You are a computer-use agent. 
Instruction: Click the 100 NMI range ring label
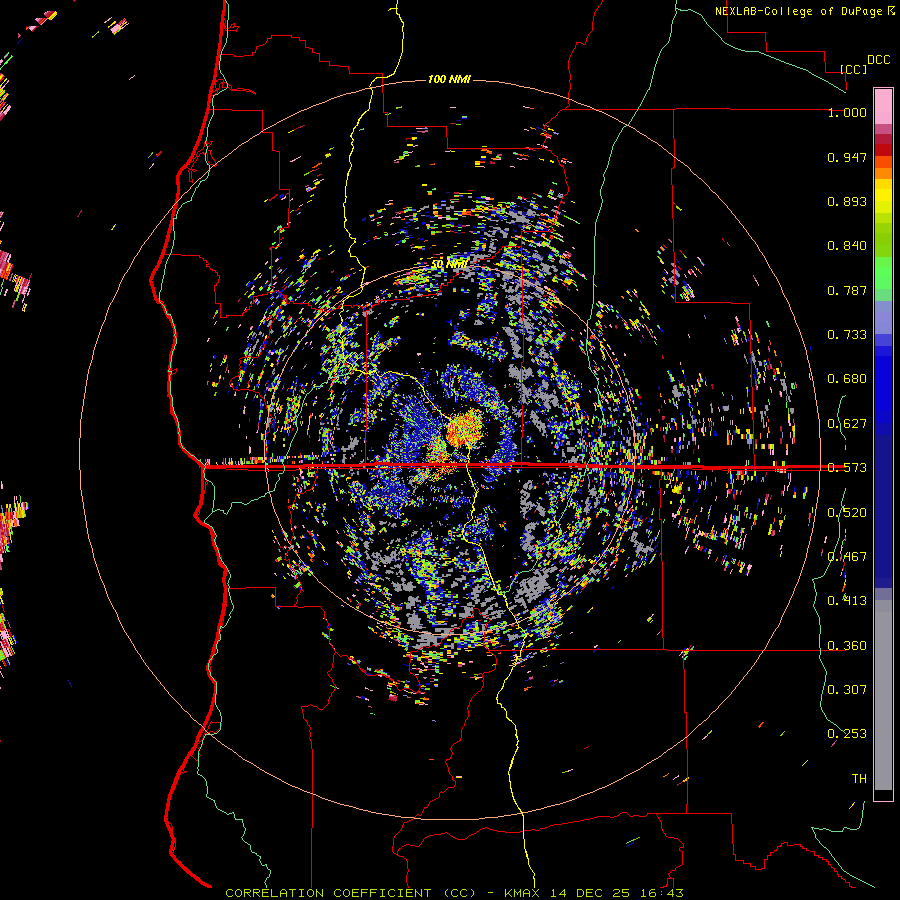pyautogui.click(x=449, y=79)
